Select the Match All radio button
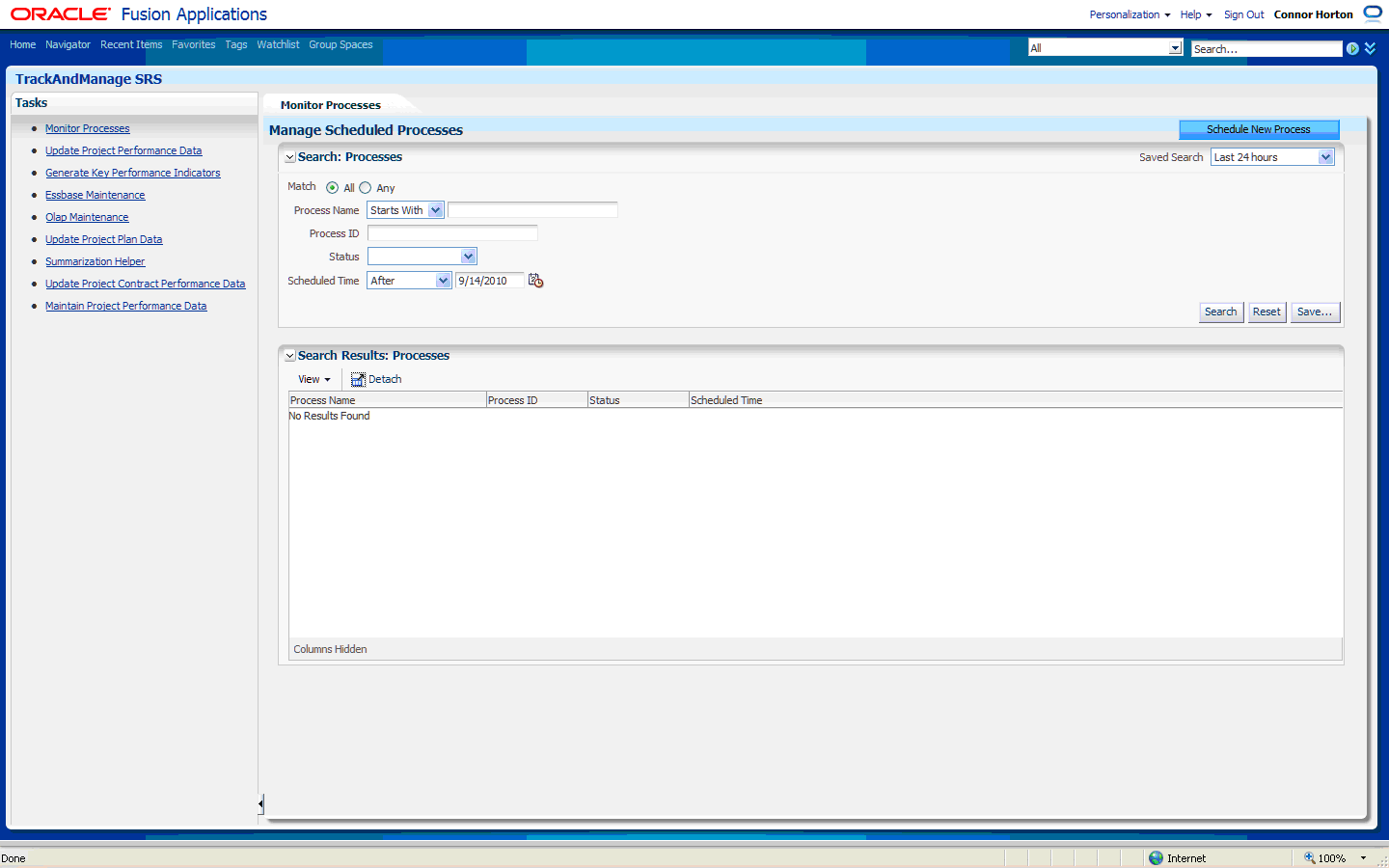1389x868 pixels. tap(332, 187)
